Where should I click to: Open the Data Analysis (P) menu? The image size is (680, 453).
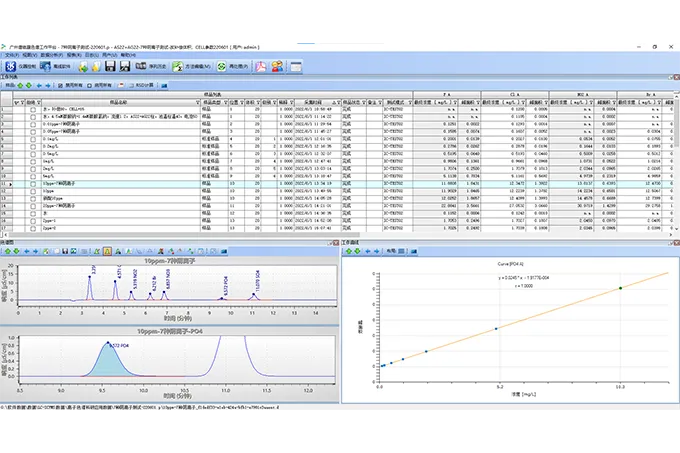pyautogui.click(x=52, y=55)
